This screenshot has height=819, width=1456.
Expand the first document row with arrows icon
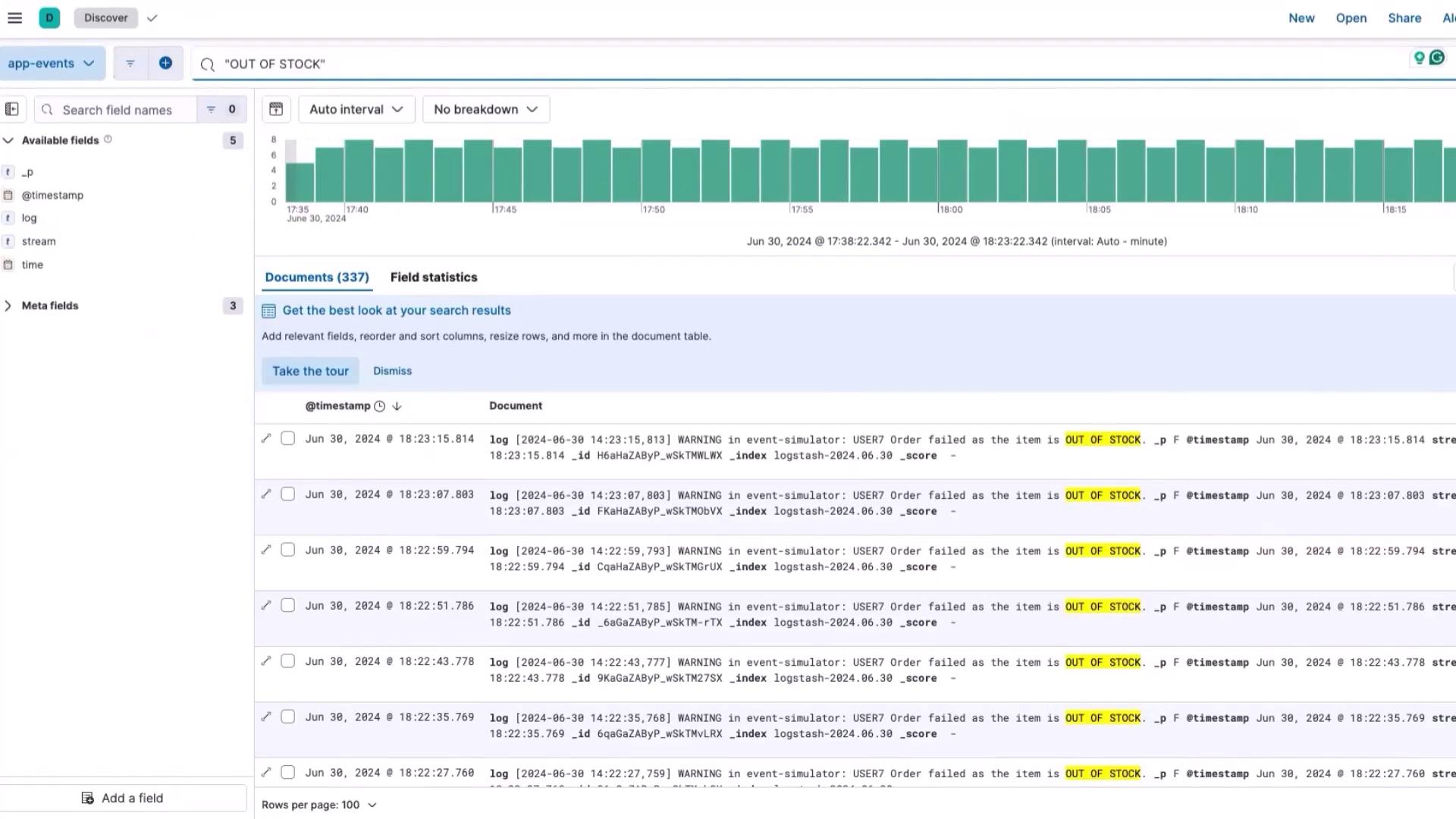266,438
